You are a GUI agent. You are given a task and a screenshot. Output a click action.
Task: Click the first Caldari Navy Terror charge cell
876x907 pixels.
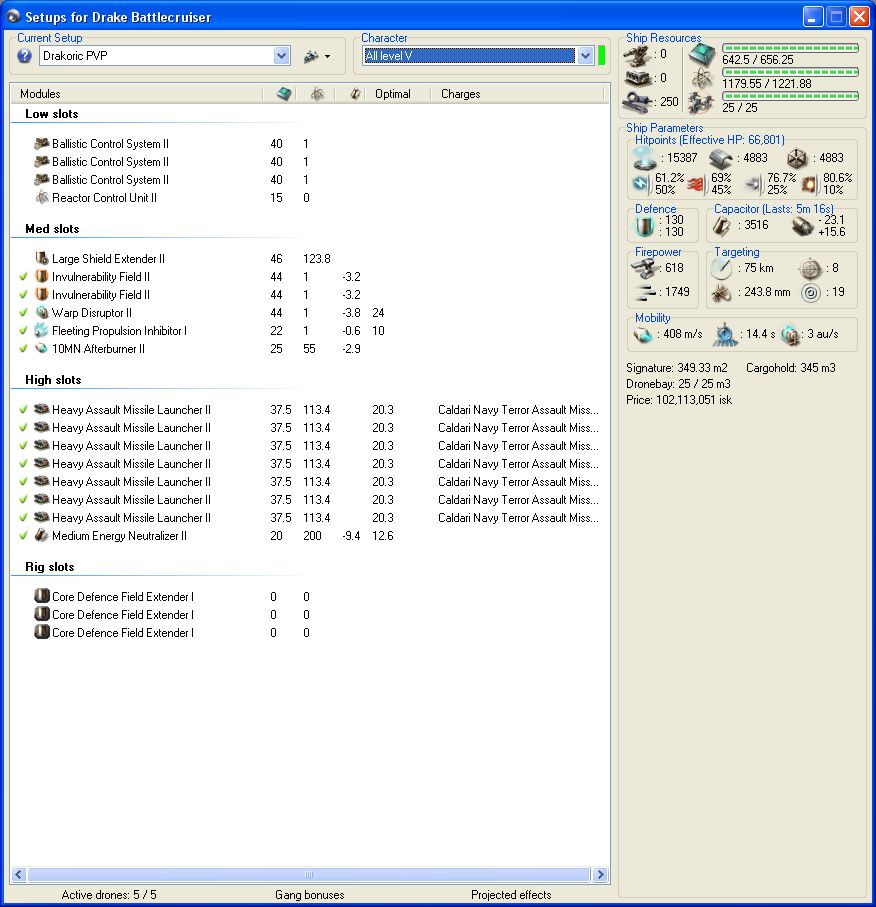click(518, 410)
